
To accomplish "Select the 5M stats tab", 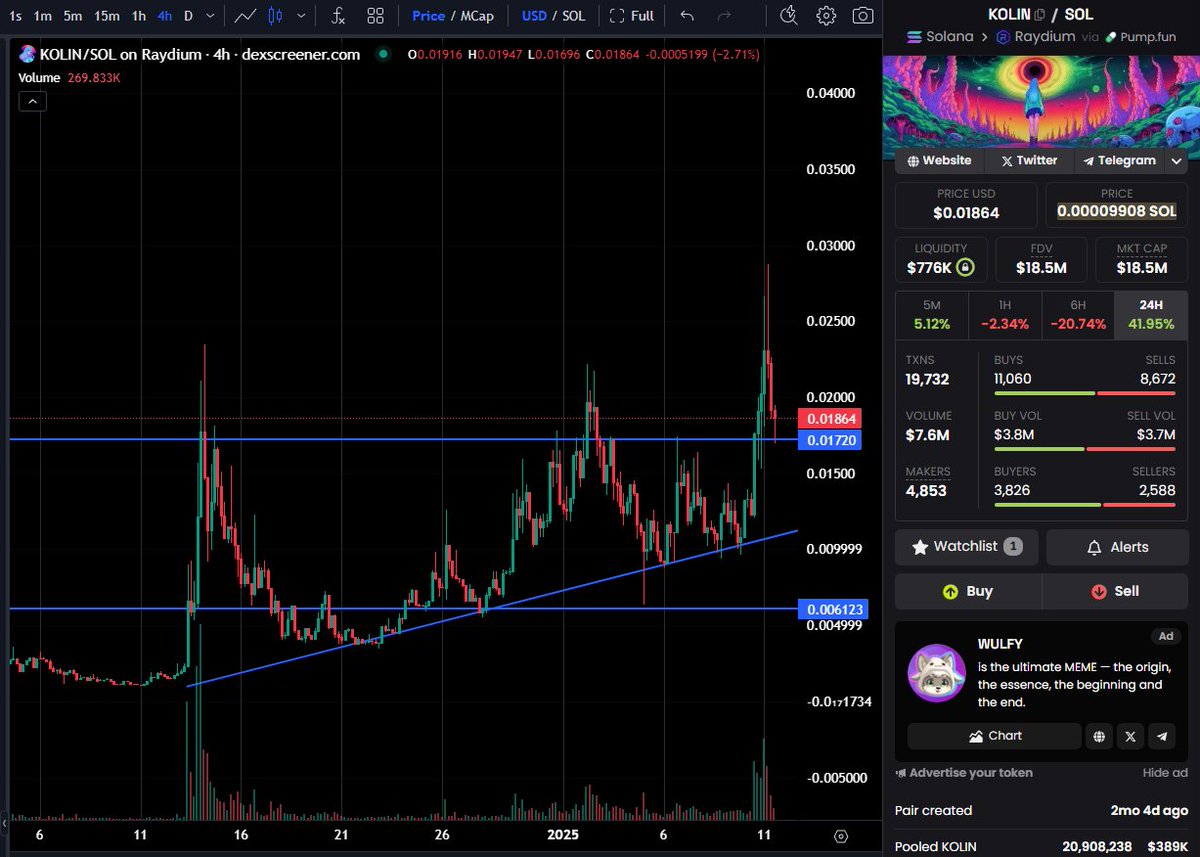I will click(x=931, y=315).
